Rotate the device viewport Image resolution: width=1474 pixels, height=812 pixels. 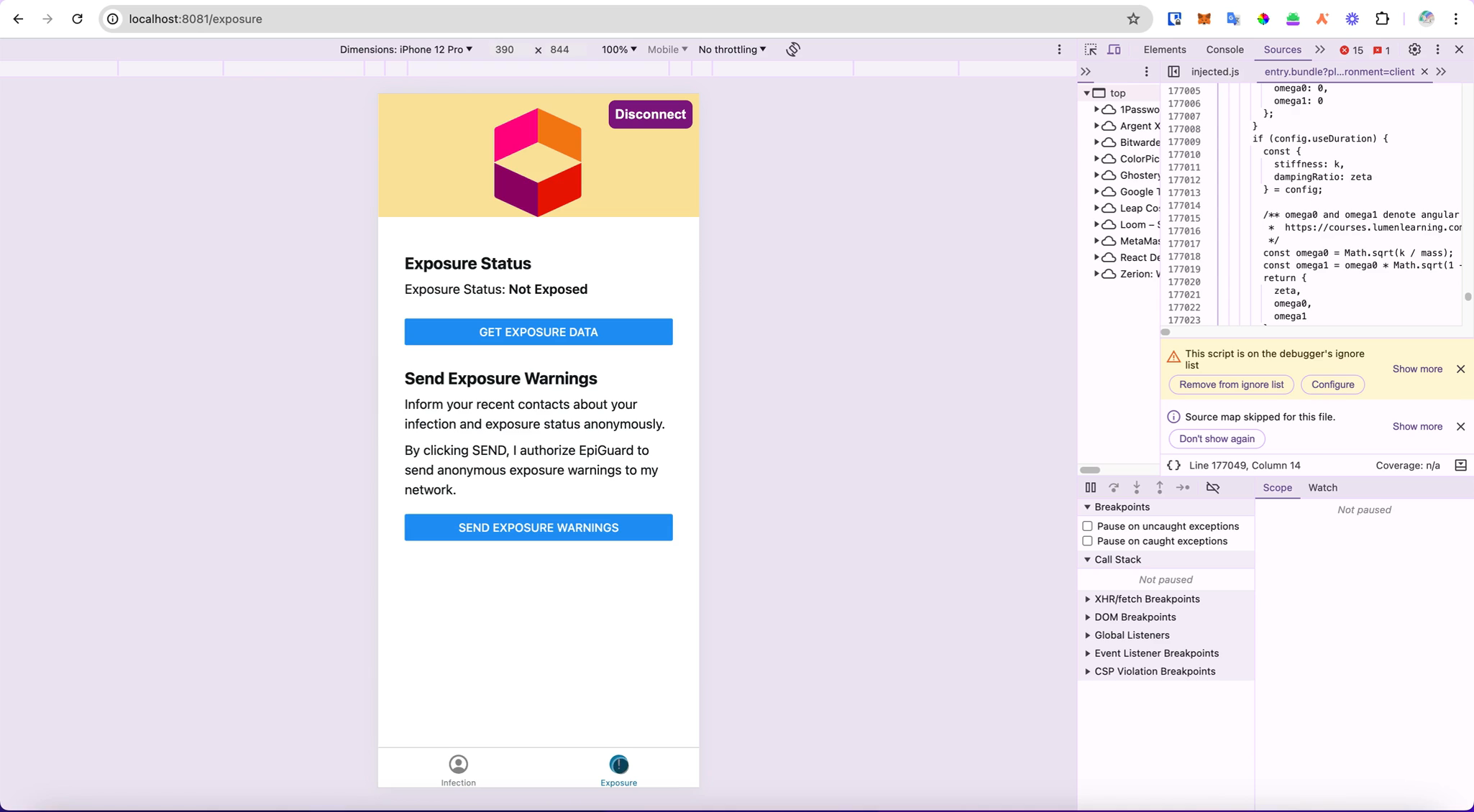pyautogui.click(x=793, y=50)
